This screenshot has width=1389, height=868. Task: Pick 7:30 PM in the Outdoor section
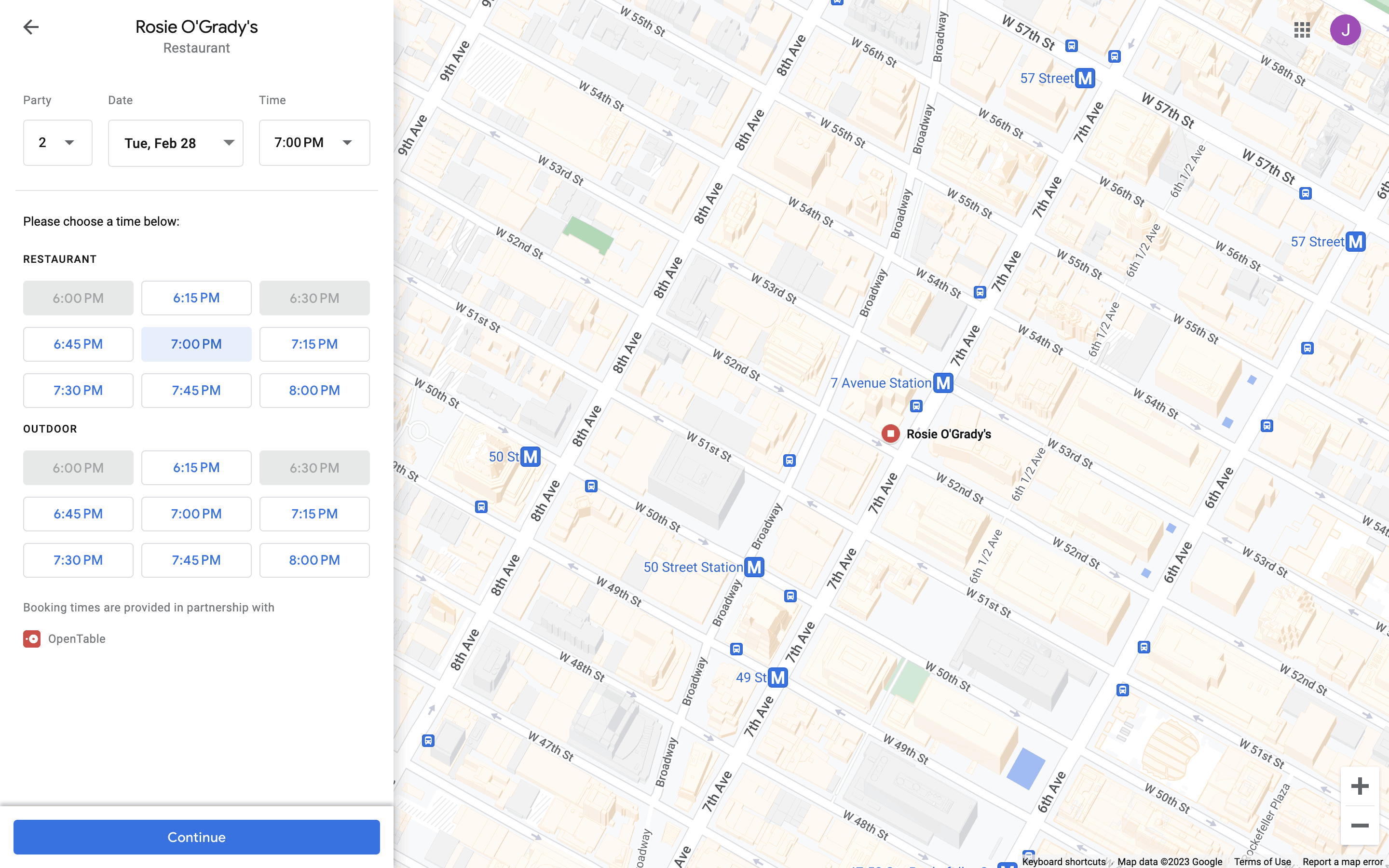pos(78,560)
